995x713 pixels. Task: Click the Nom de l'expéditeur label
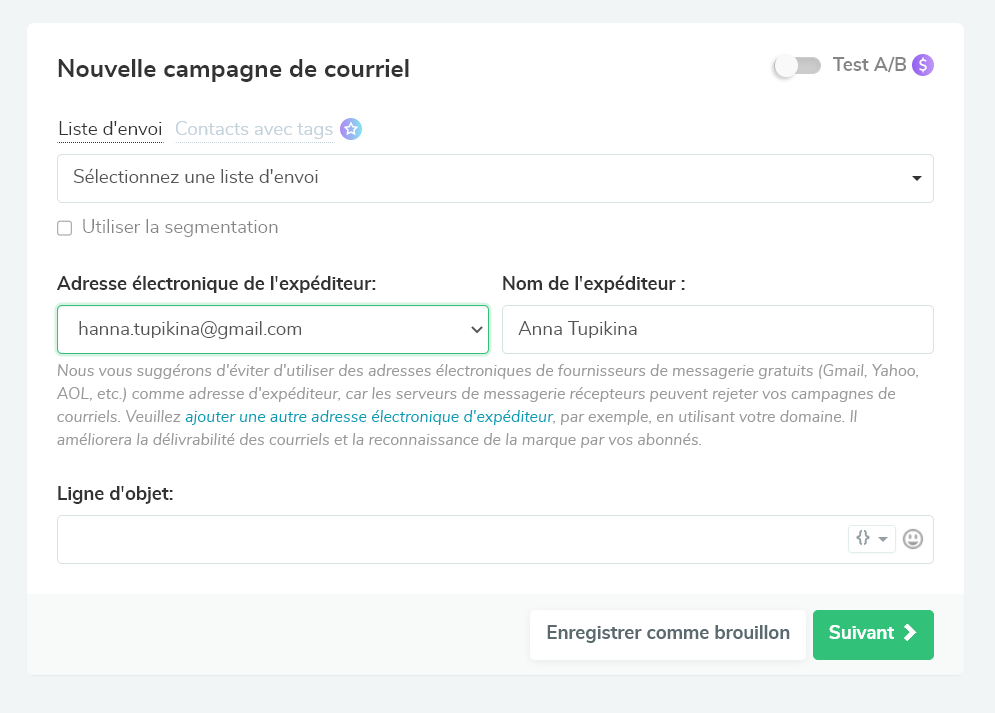pyautogui.click(x=593, y=284)
